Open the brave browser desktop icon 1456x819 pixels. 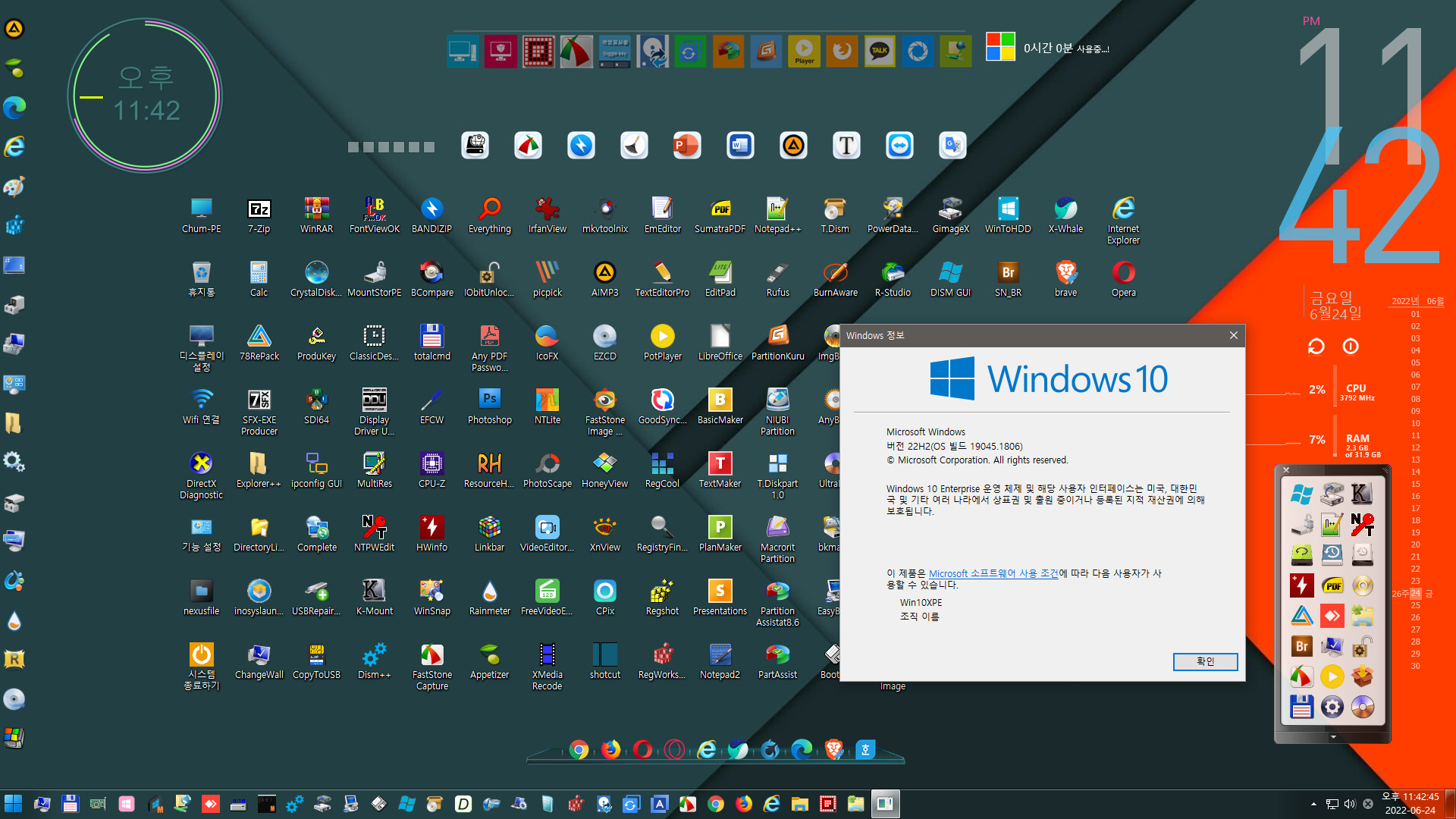click(x=1065, y=279)
